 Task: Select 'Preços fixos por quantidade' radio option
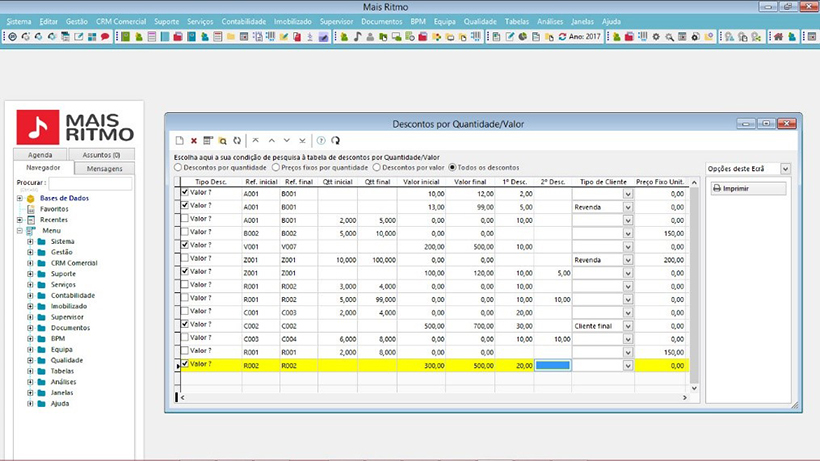point(276,168)
